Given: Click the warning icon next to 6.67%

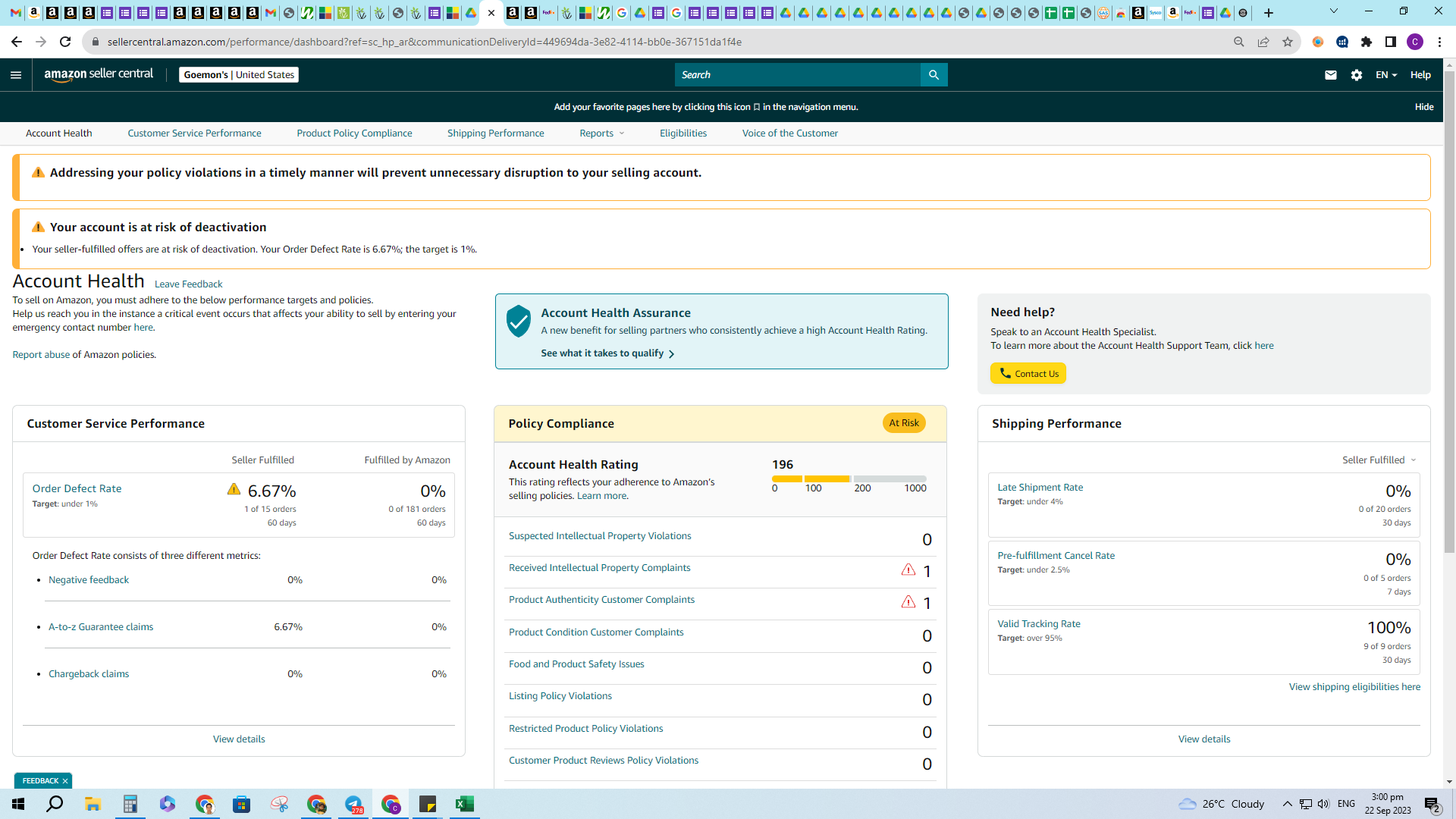Looking at the screenshot, I should click(x=234, y=489).
